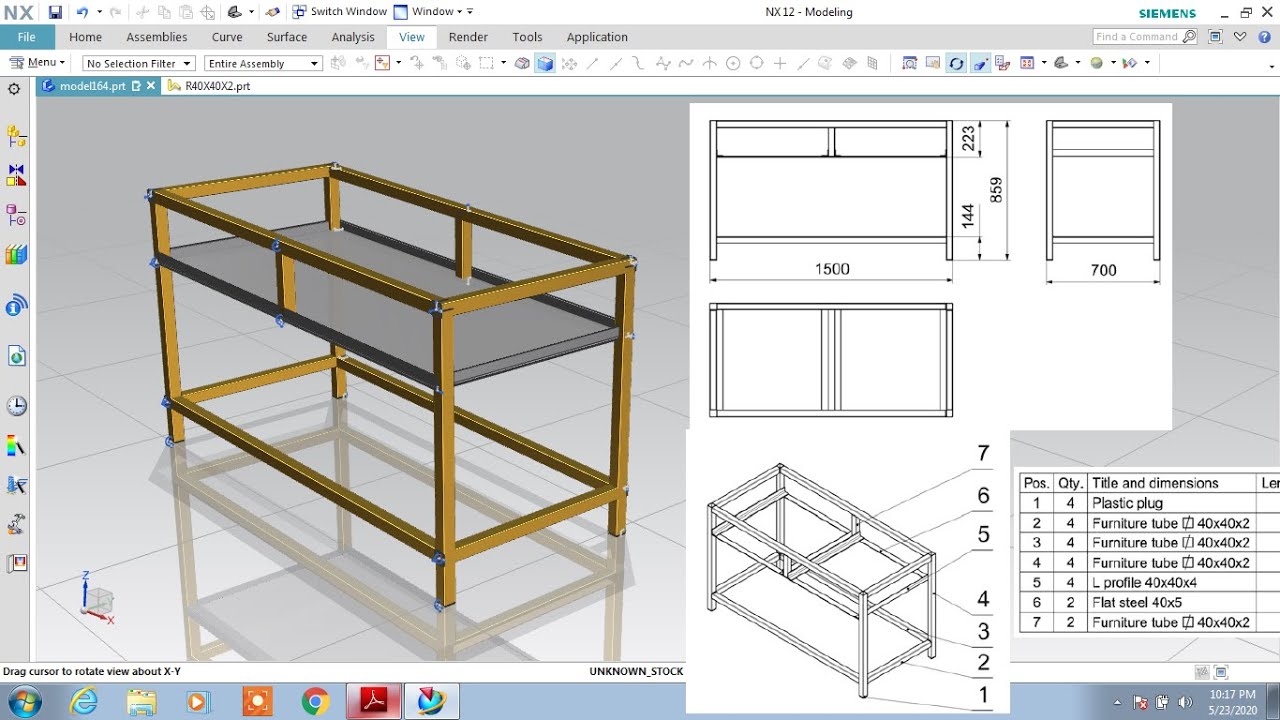Open Google Chrome from taskbar

click(315, 701)
